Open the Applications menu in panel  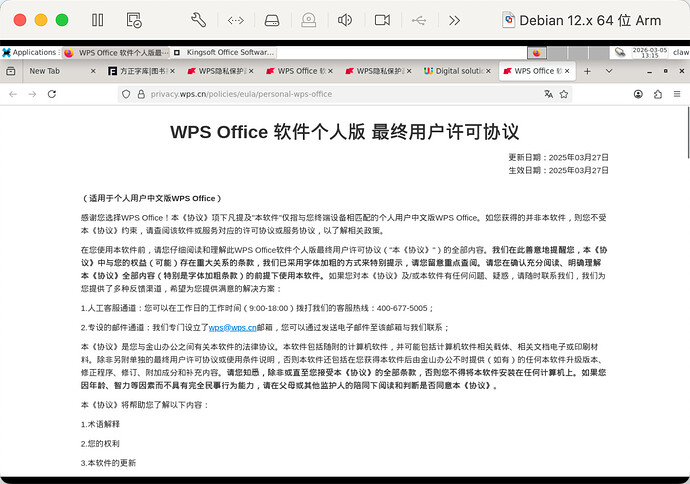[x=30, y=52]
